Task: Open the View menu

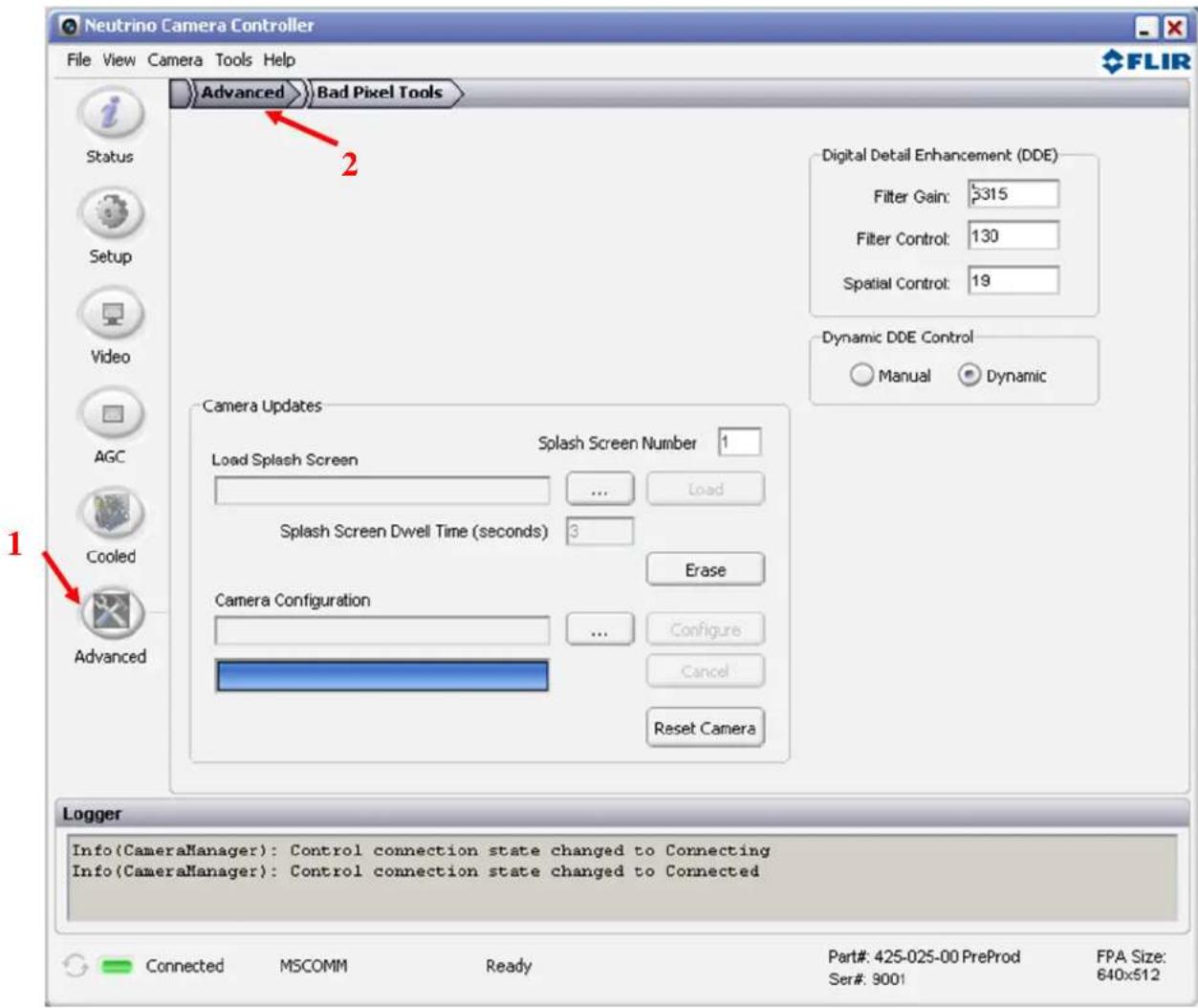Action: 119,59
